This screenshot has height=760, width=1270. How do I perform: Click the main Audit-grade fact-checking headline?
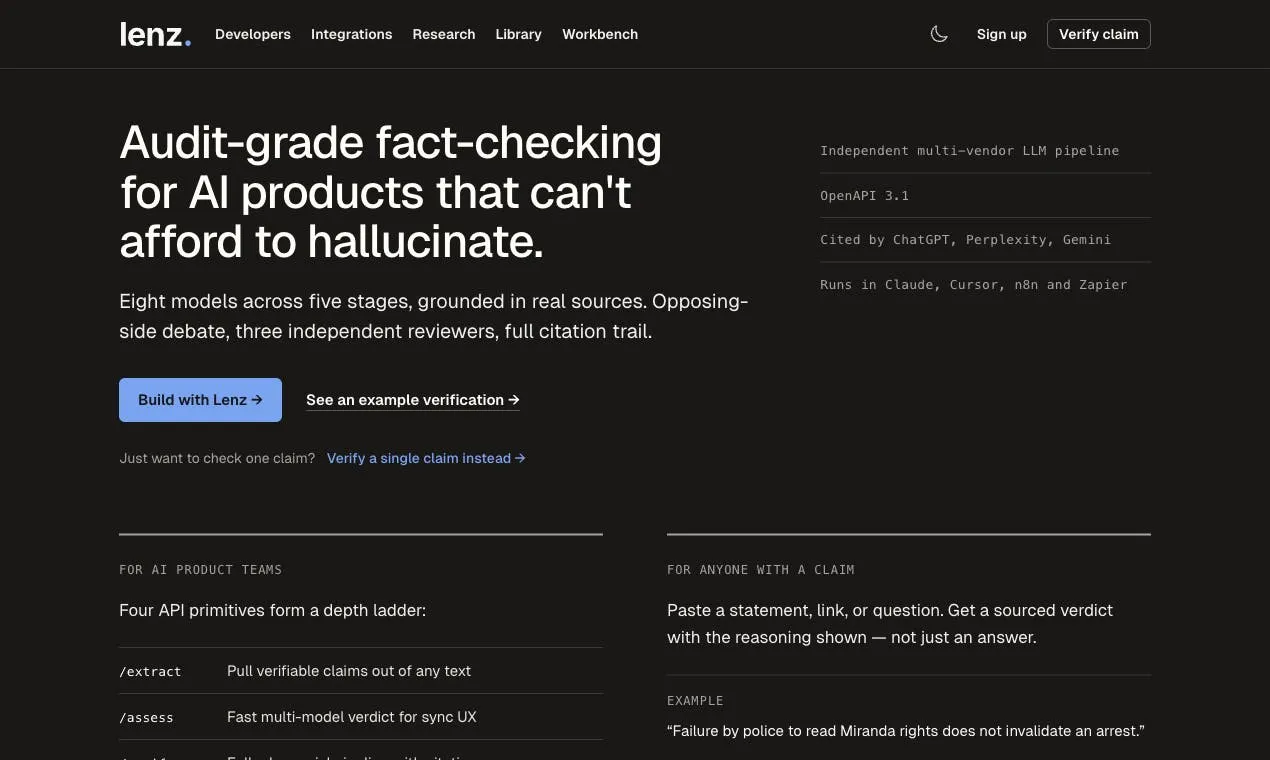(x=390, y=192)
